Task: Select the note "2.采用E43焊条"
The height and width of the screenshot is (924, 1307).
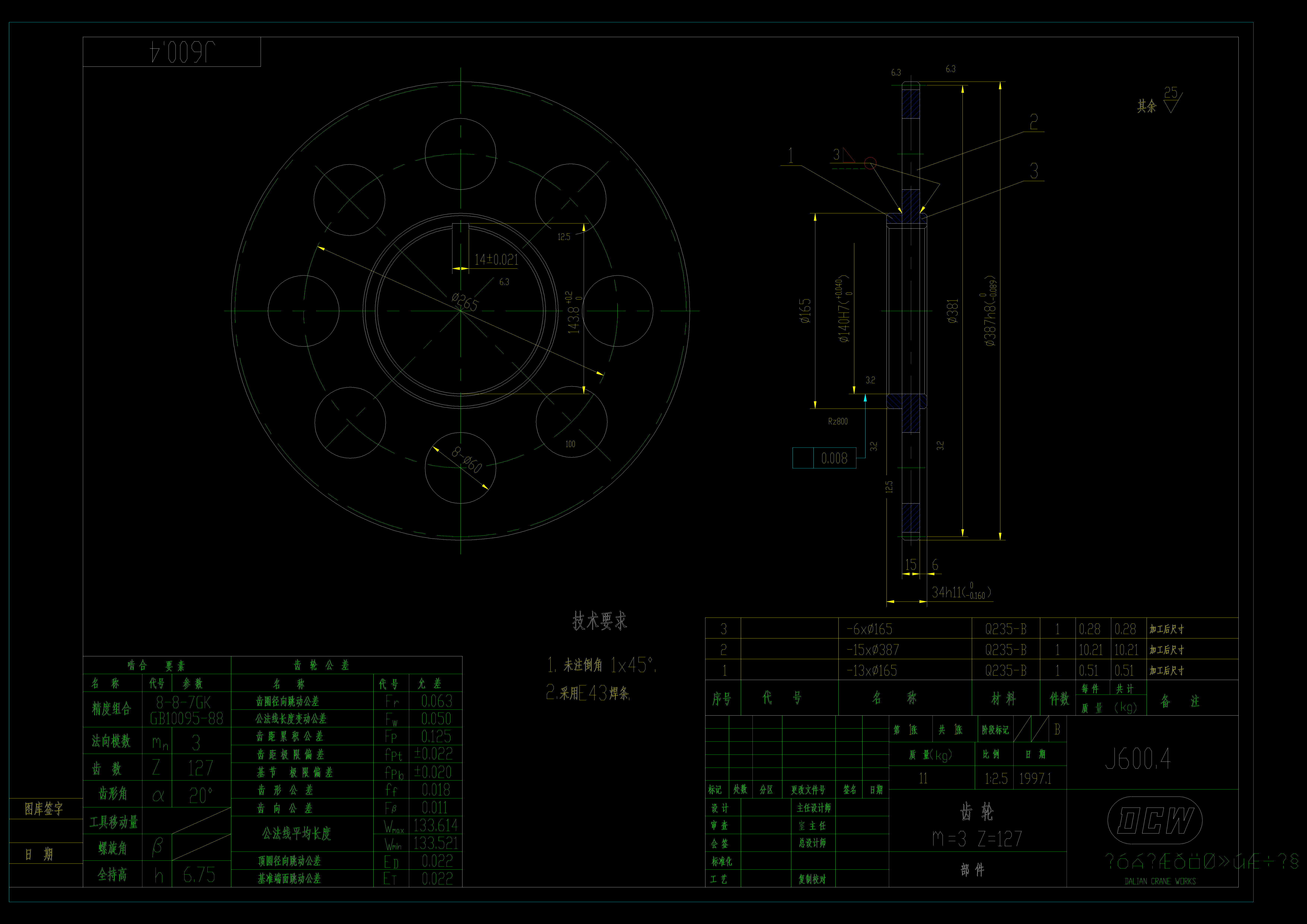Action: point(588,693)
